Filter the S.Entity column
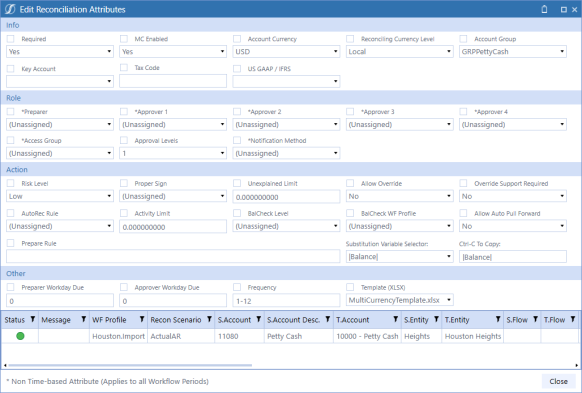The height and width of the screenshot is (393, 582). click(x=436, y=319)
